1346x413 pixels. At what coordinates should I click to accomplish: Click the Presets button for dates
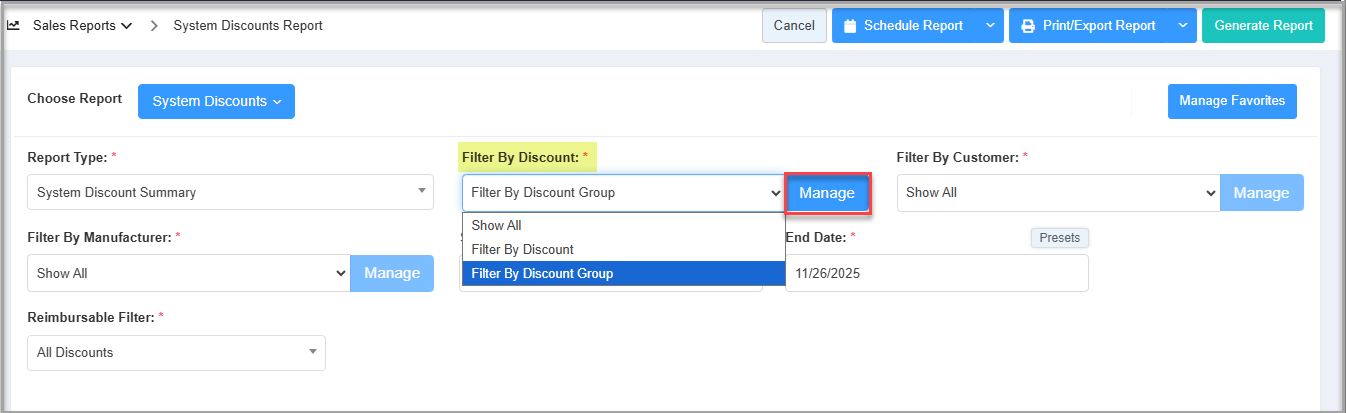[1059, 238]
